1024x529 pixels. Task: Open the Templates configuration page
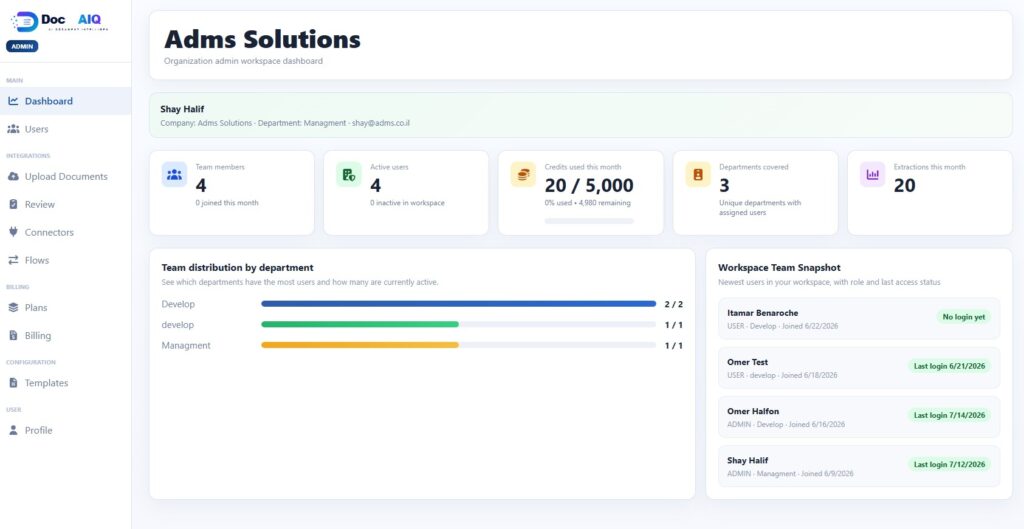65,383
